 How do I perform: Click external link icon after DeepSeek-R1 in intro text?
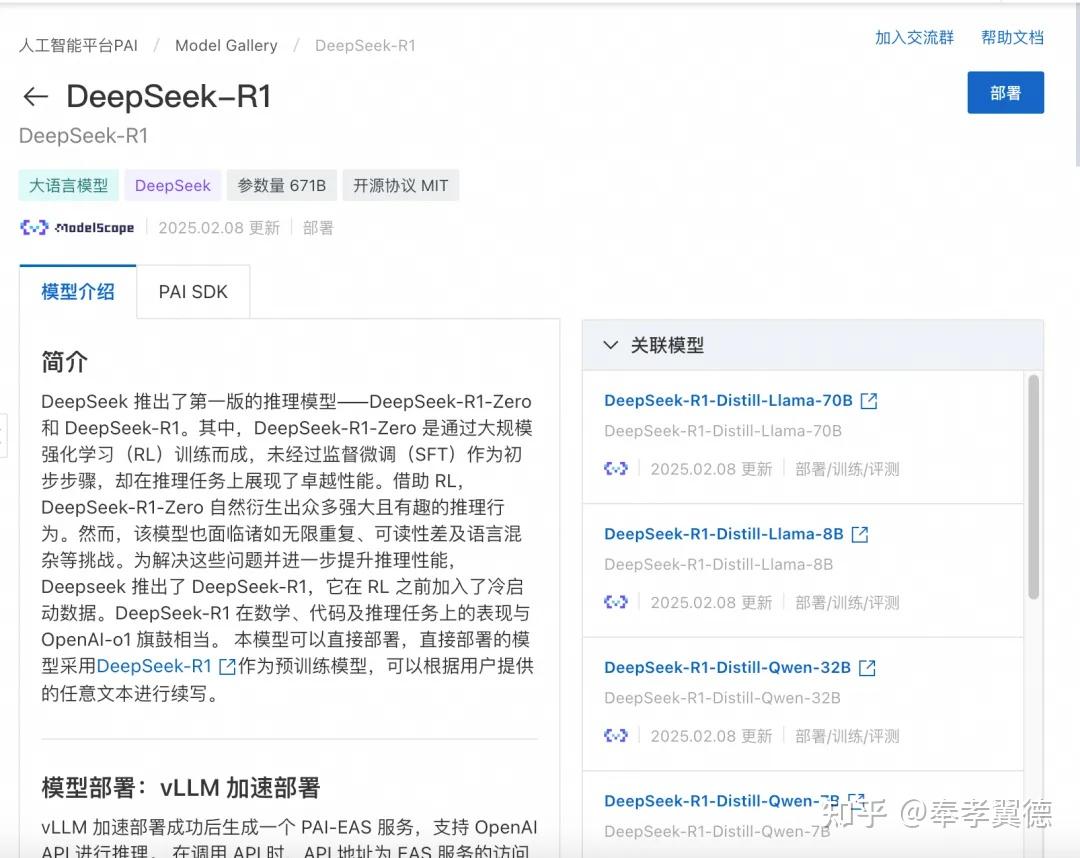pyautogui.click(x=229, y=666)
